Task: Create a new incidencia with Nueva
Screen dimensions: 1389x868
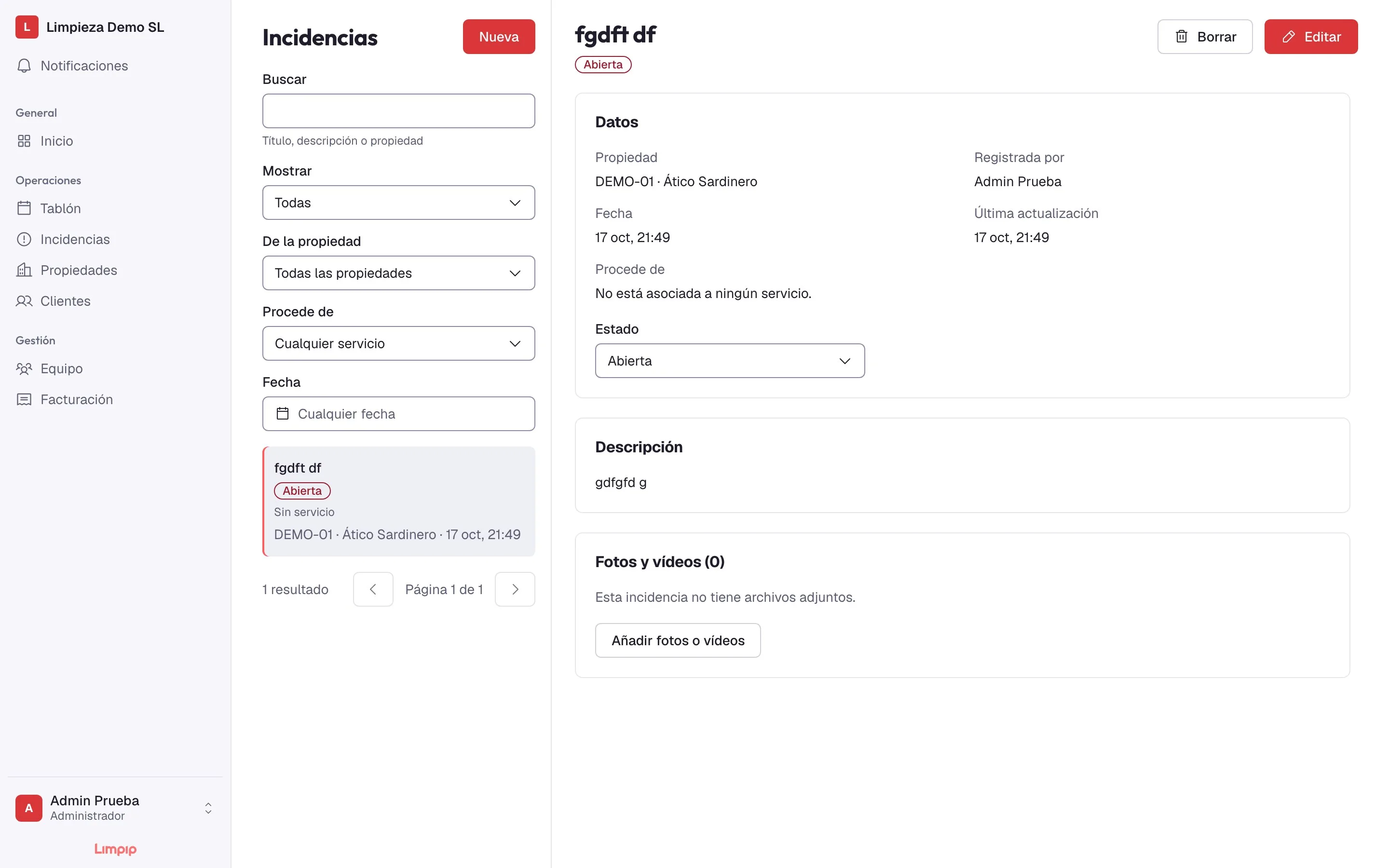Action: click(x=499, y=37)
